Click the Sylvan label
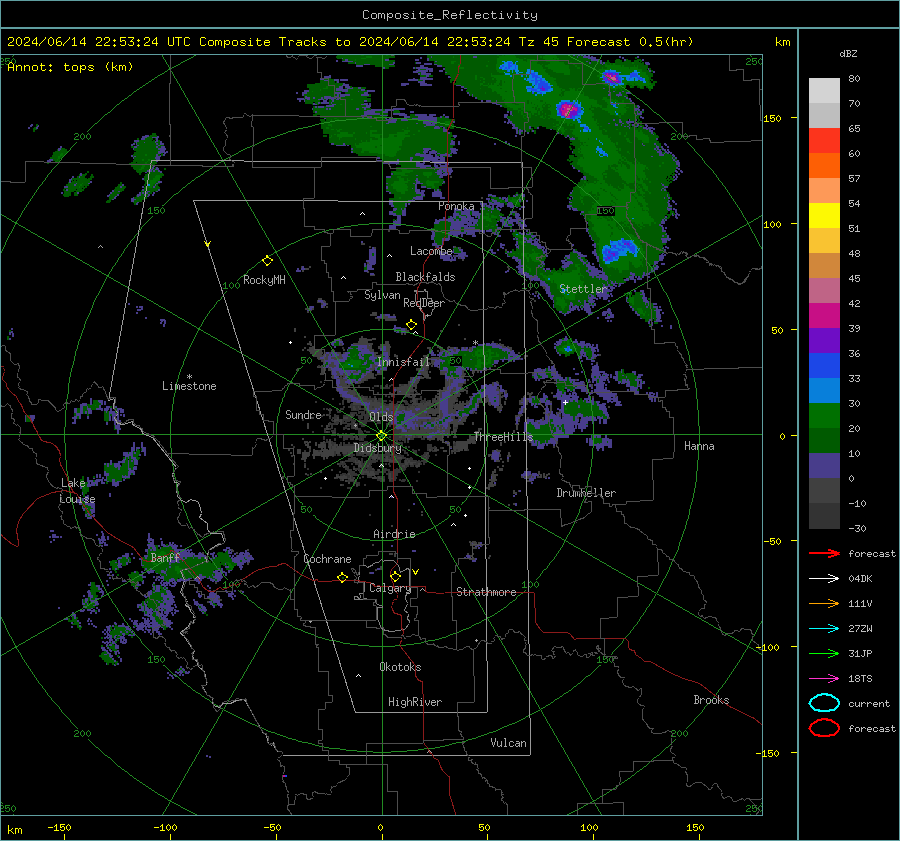The image size is (900, 841). [382, 295]
